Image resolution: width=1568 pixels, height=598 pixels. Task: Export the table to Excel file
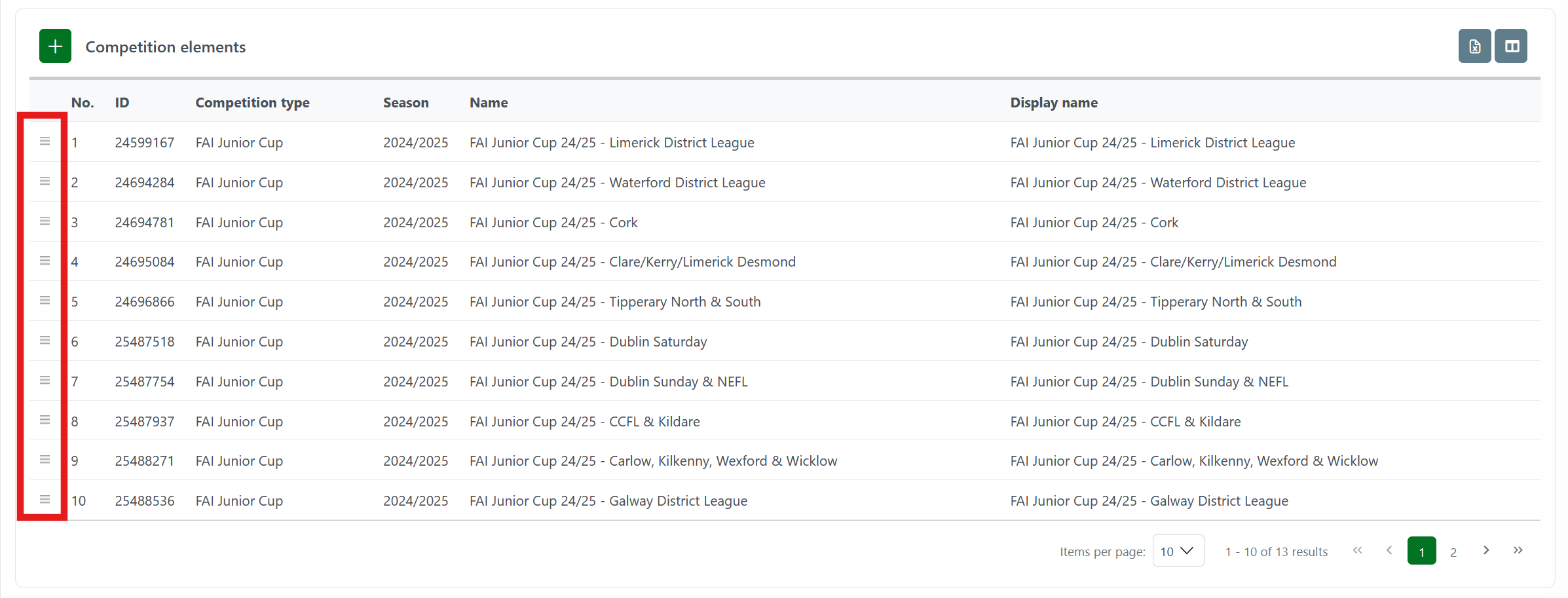1474,47
